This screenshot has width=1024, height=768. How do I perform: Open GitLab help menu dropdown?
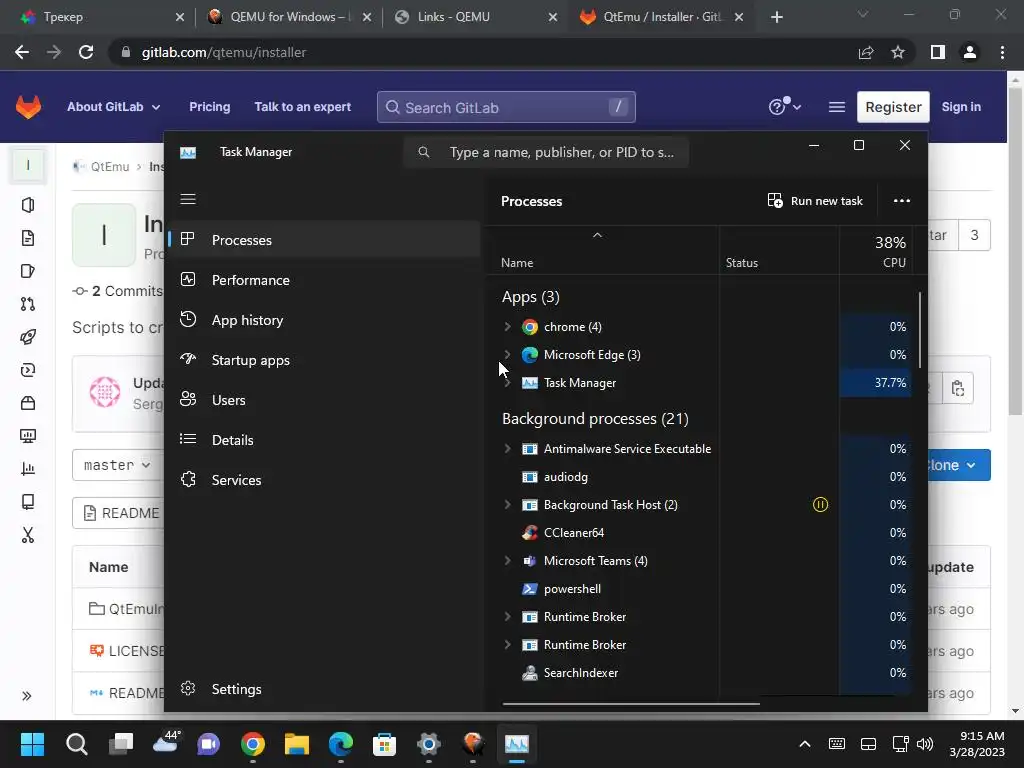click(784, 106)
